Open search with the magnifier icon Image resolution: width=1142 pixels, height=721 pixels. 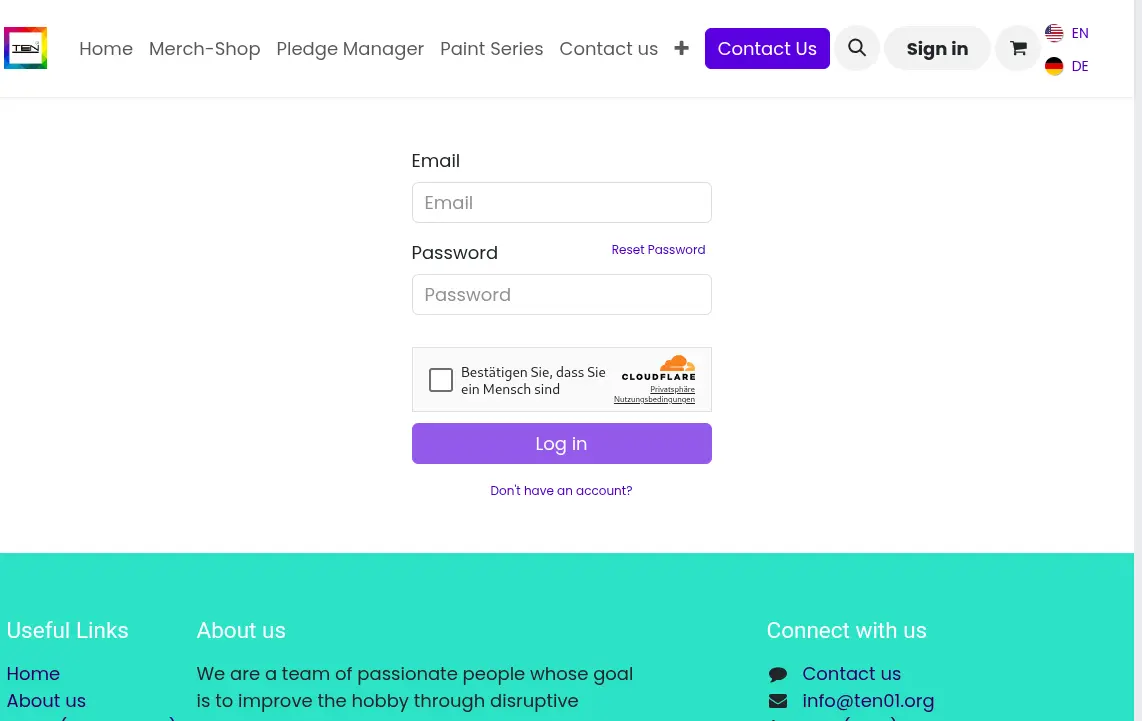click(x=856, y=48)
